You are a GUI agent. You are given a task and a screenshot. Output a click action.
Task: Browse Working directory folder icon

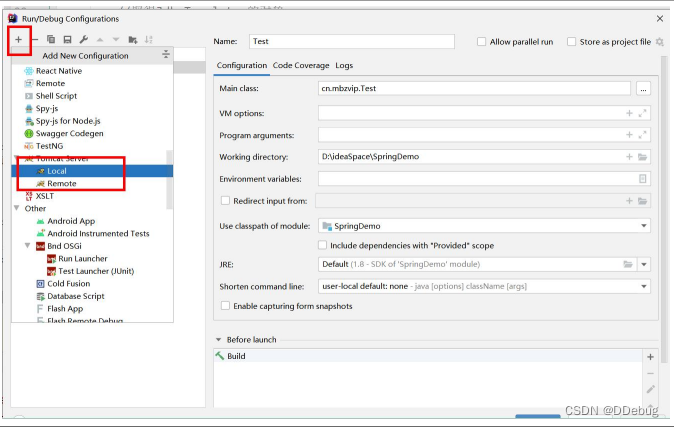pyautogui.click(x=642, y=157)
